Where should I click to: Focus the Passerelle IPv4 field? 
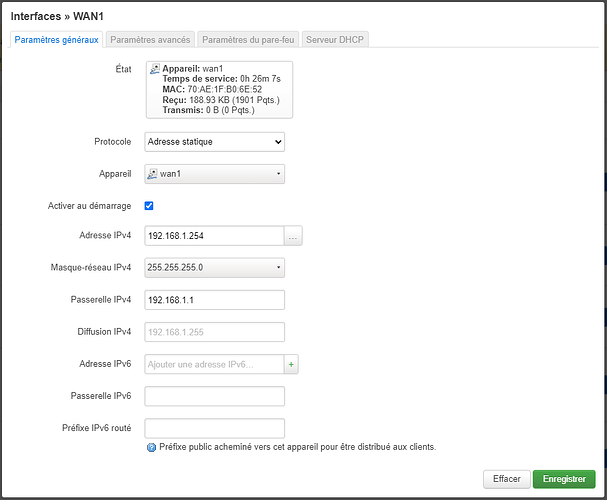pyautogui.click(x=215, y=300)
